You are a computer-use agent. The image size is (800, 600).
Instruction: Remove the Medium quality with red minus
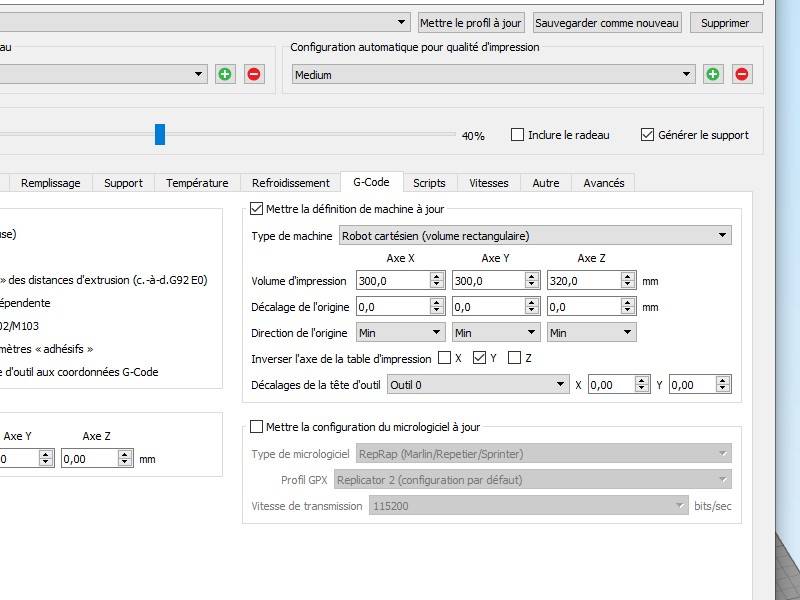pos(742,74)
